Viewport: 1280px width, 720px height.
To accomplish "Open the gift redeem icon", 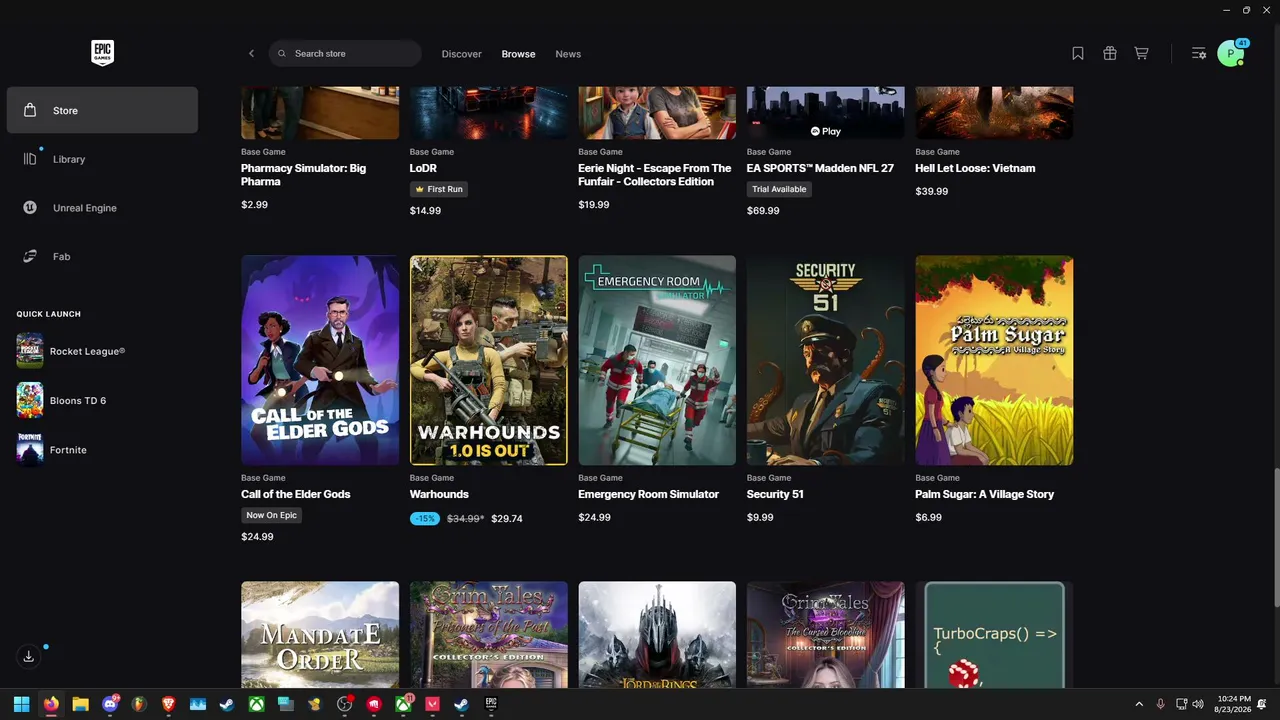I will click(x=1110, y=54).
